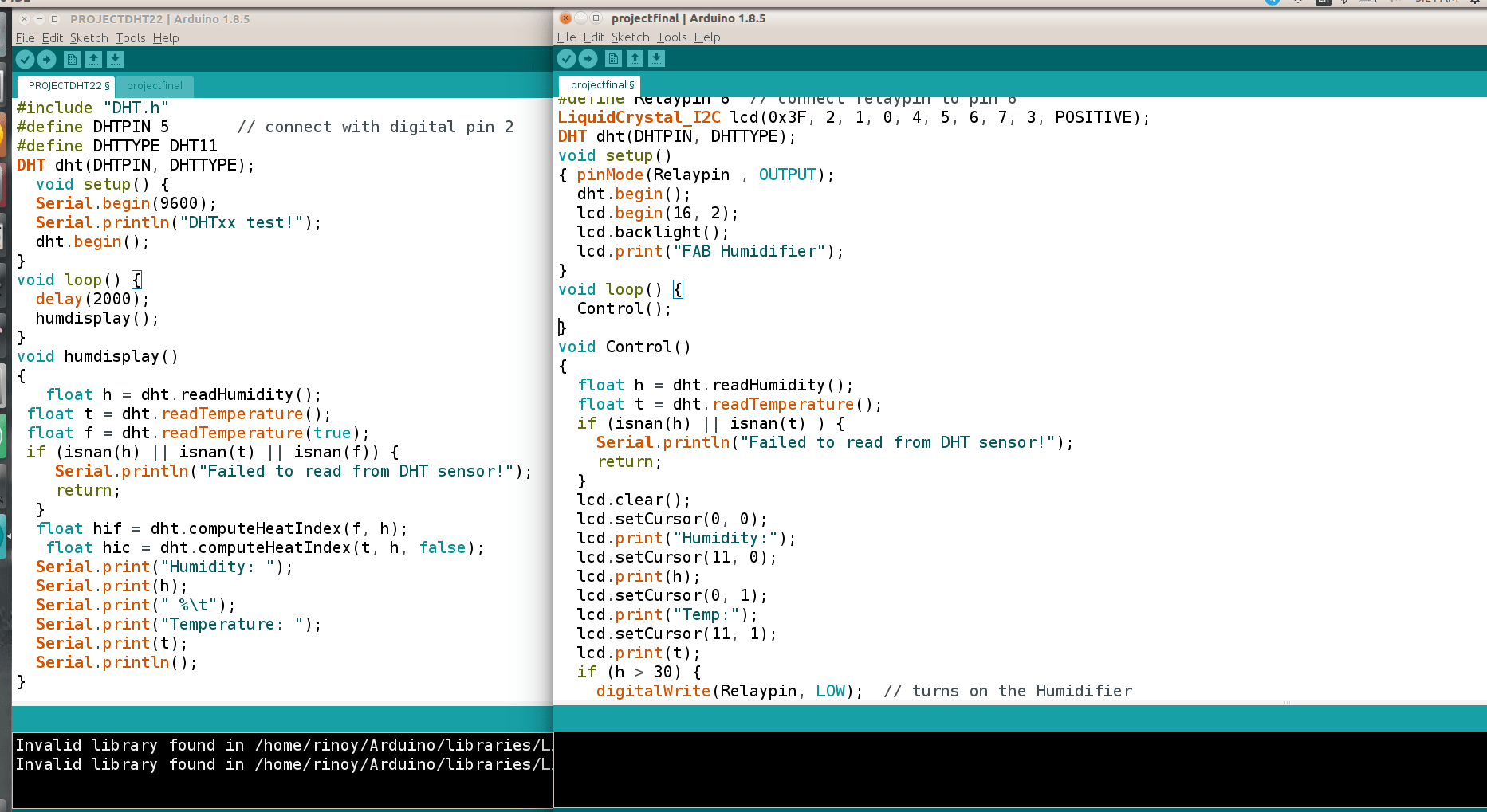Image resolution: width=1487 pixels, height=812 pixels.
Task: Click '#define DHTTYPE DHT11' line
Action: (x=117, y=146)
